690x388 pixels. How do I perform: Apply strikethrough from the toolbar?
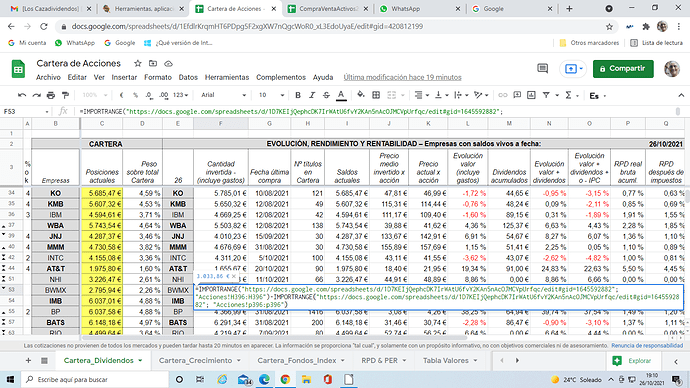point(326,95)
